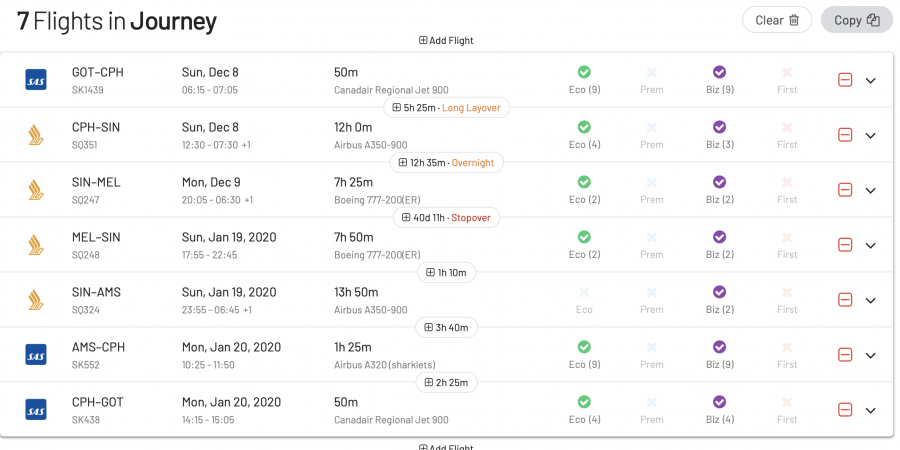
Task: Open the 5h 25m Long Layover pill
Action: pos(447,107)
